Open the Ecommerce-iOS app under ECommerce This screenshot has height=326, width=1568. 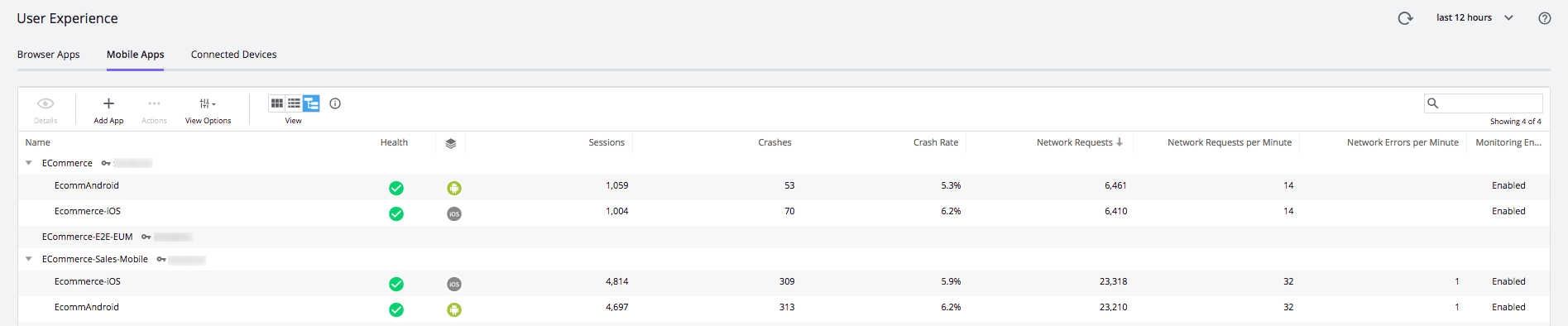88,211
